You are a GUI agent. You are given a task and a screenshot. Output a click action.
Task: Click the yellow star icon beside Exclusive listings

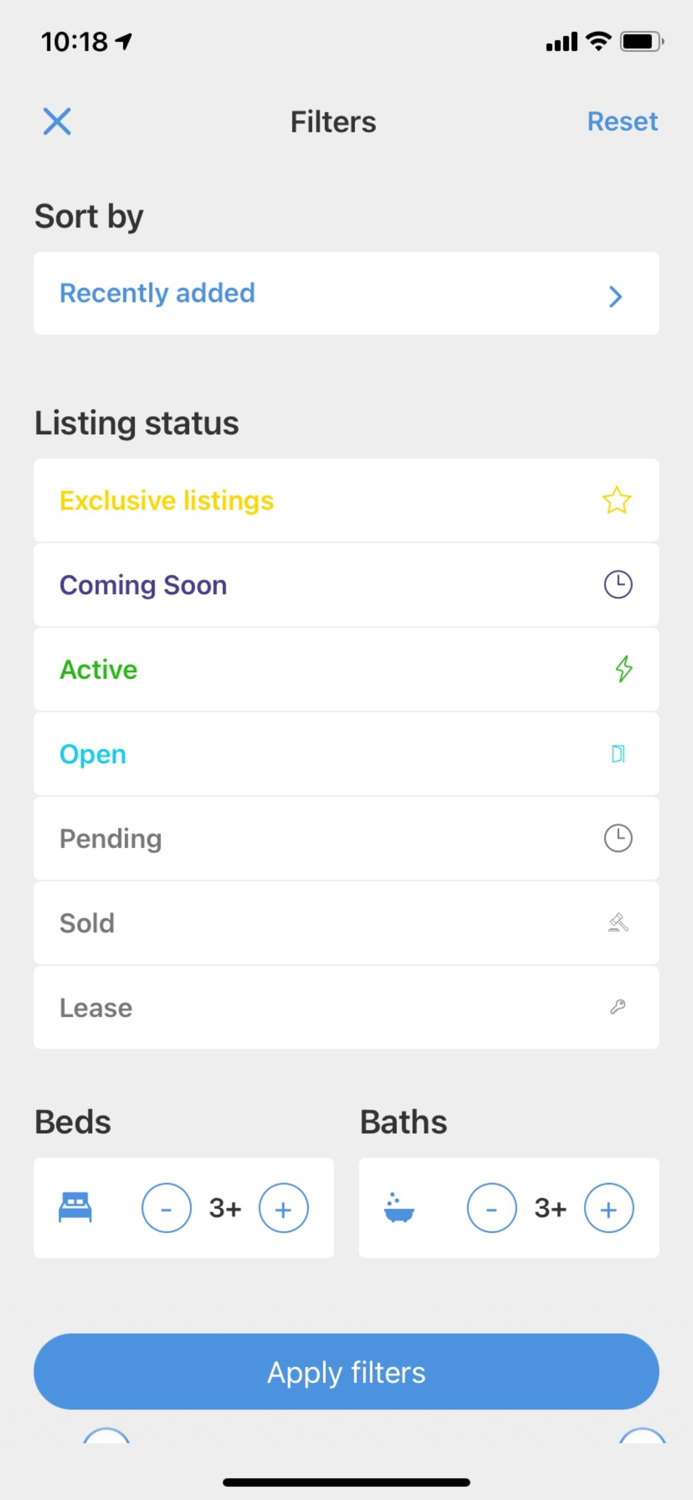tap(617, 500)
